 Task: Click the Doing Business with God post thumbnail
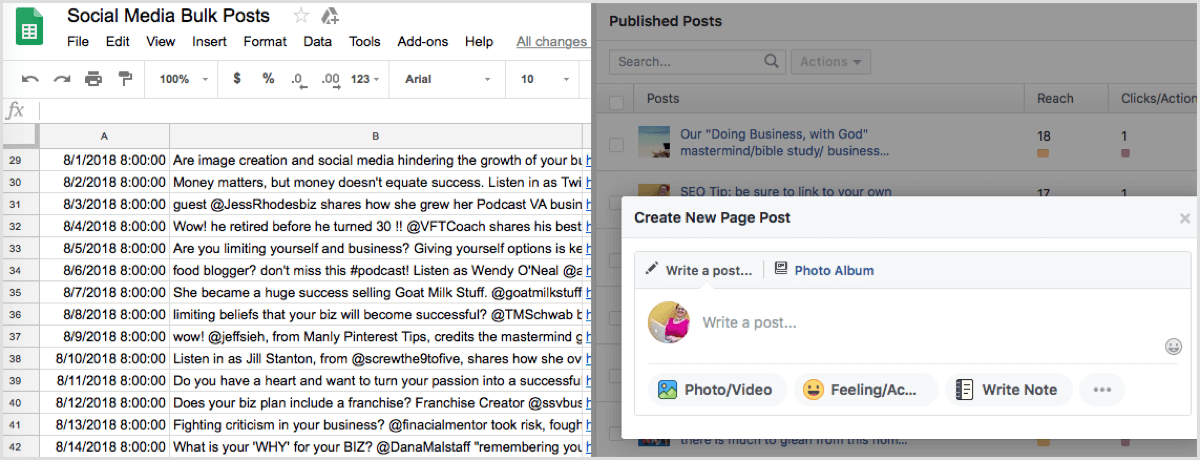(x=654, y=142)
